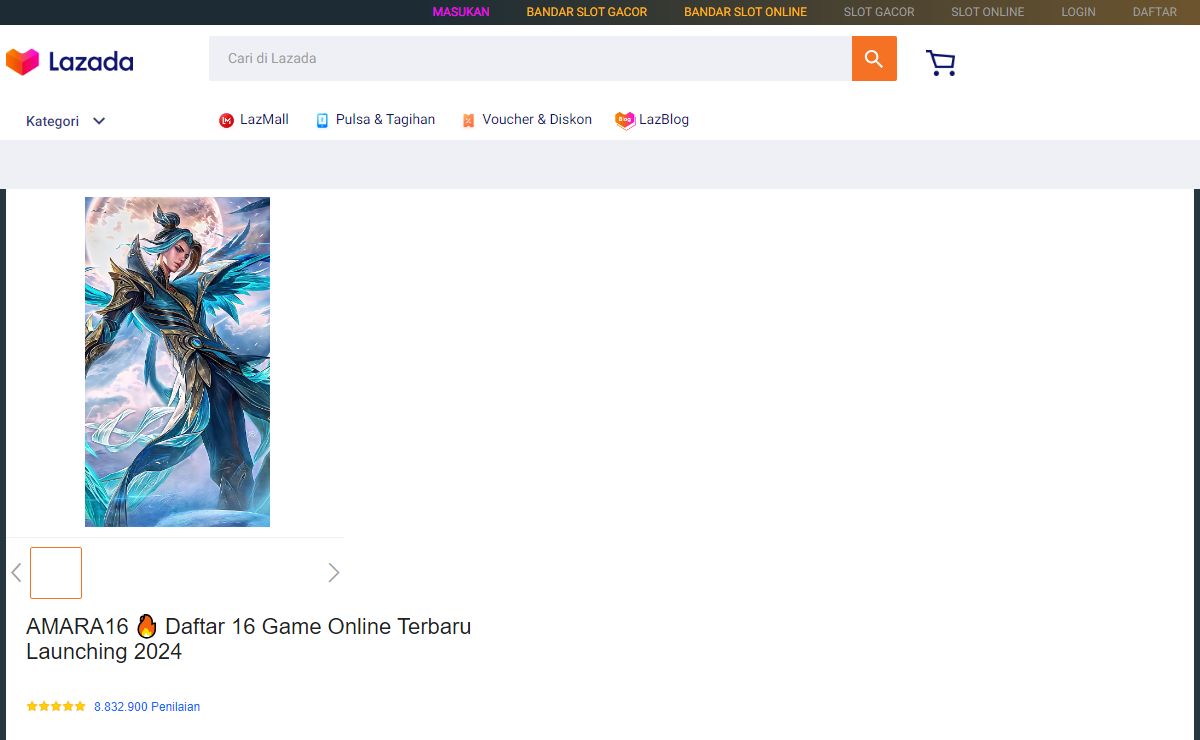Open the shopping cart
1200x740 pixels.
coord(941,63)
